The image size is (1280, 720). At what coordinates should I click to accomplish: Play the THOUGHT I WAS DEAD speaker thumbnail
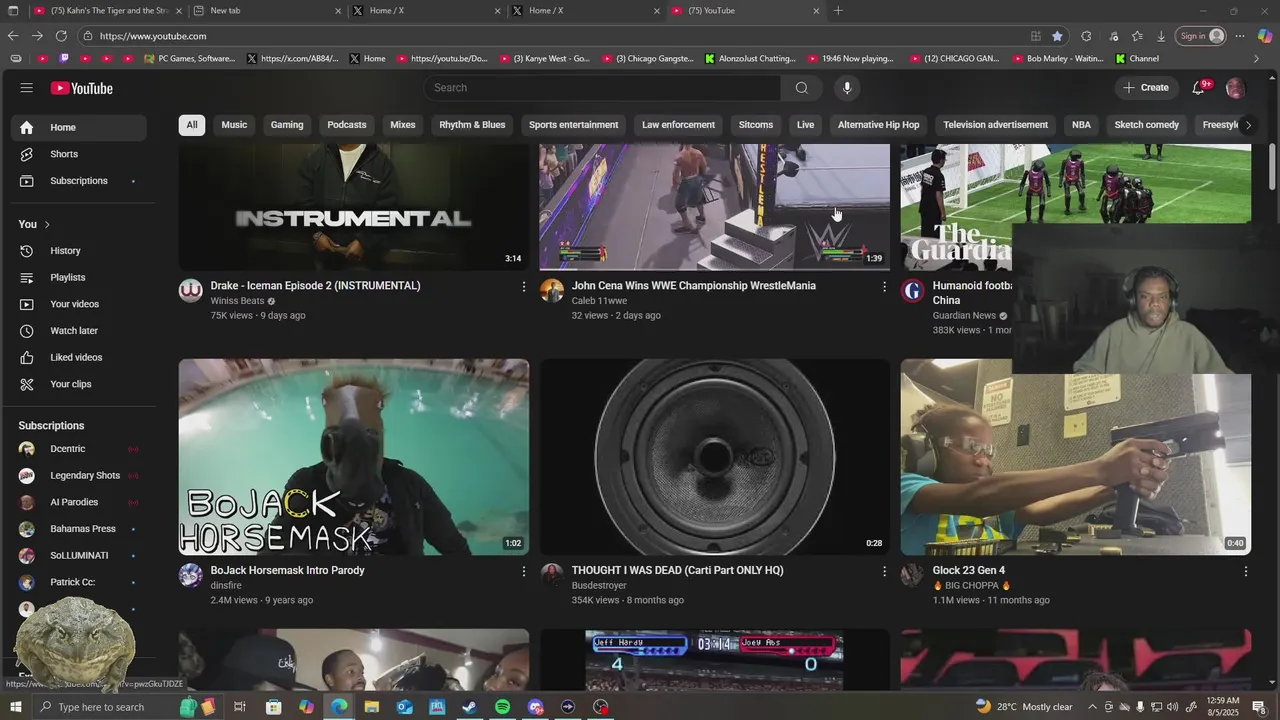(x=714, y=457)
